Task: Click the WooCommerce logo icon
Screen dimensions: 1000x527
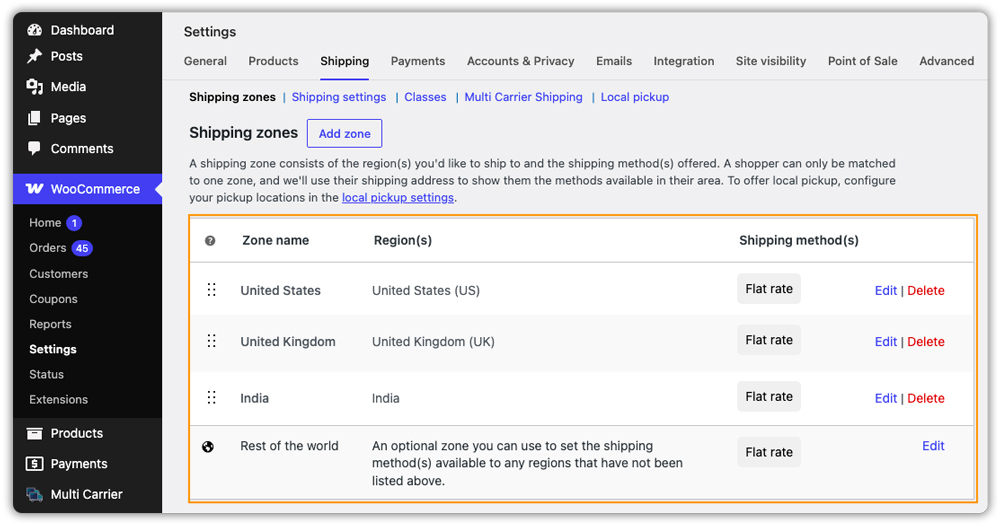Action: [x=34, y=189]
